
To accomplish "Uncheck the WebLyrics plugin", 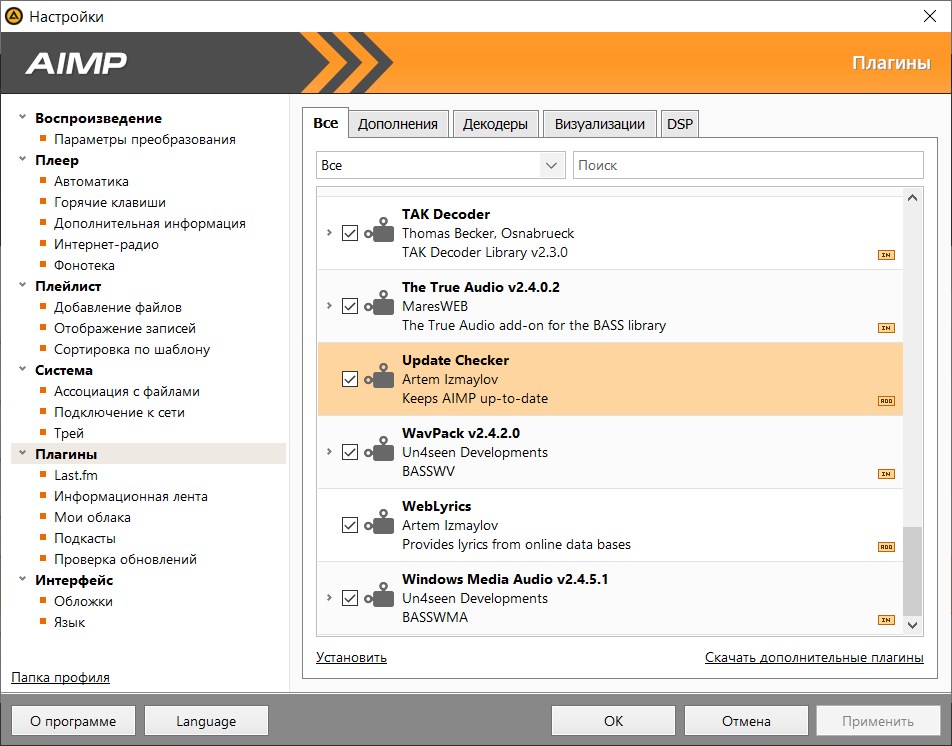I will point(350,525).
